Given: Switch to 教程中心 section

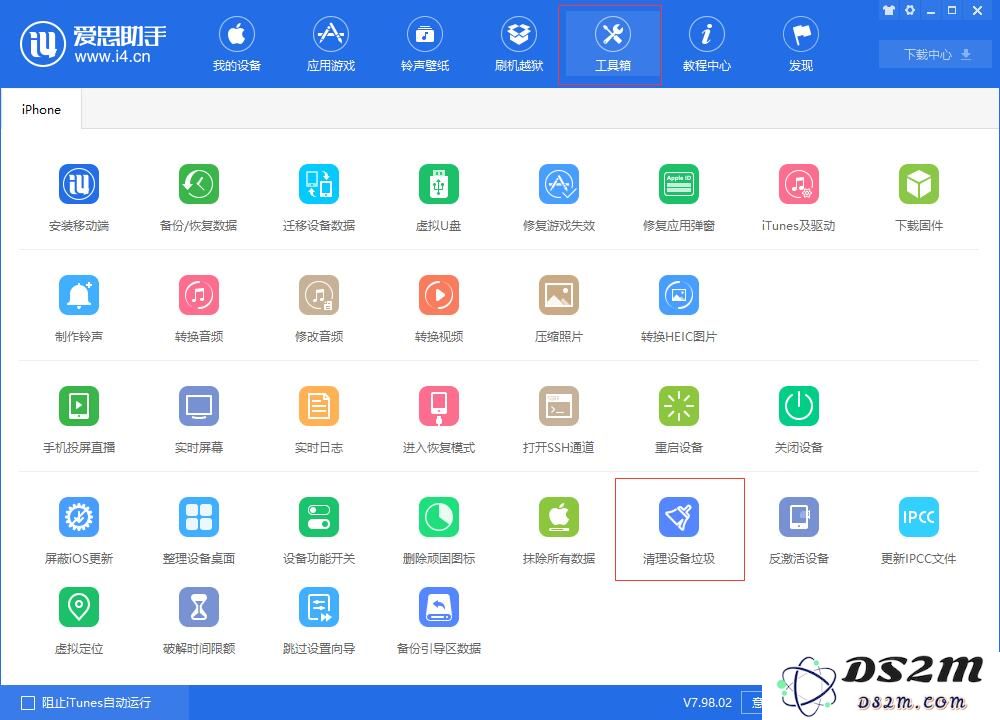Looking at the screenshot, I should pos(707,45).
